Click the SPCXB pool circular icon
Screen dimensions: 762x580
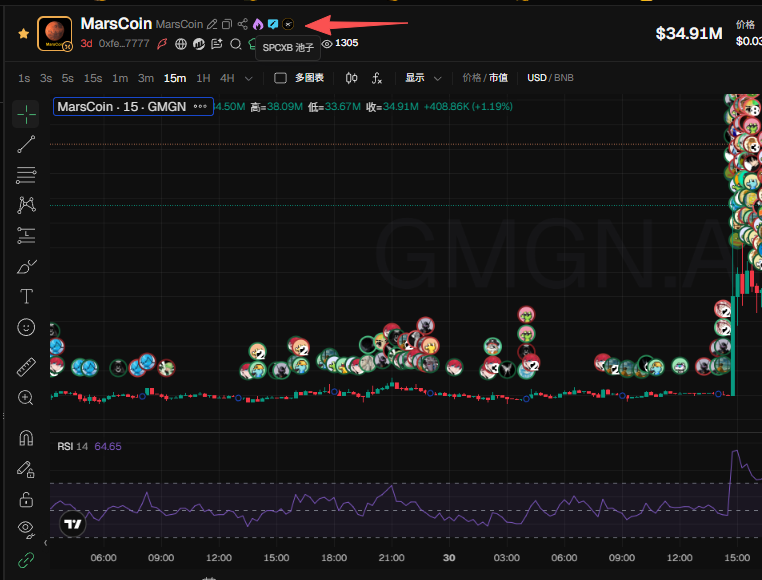click(288, 24)
